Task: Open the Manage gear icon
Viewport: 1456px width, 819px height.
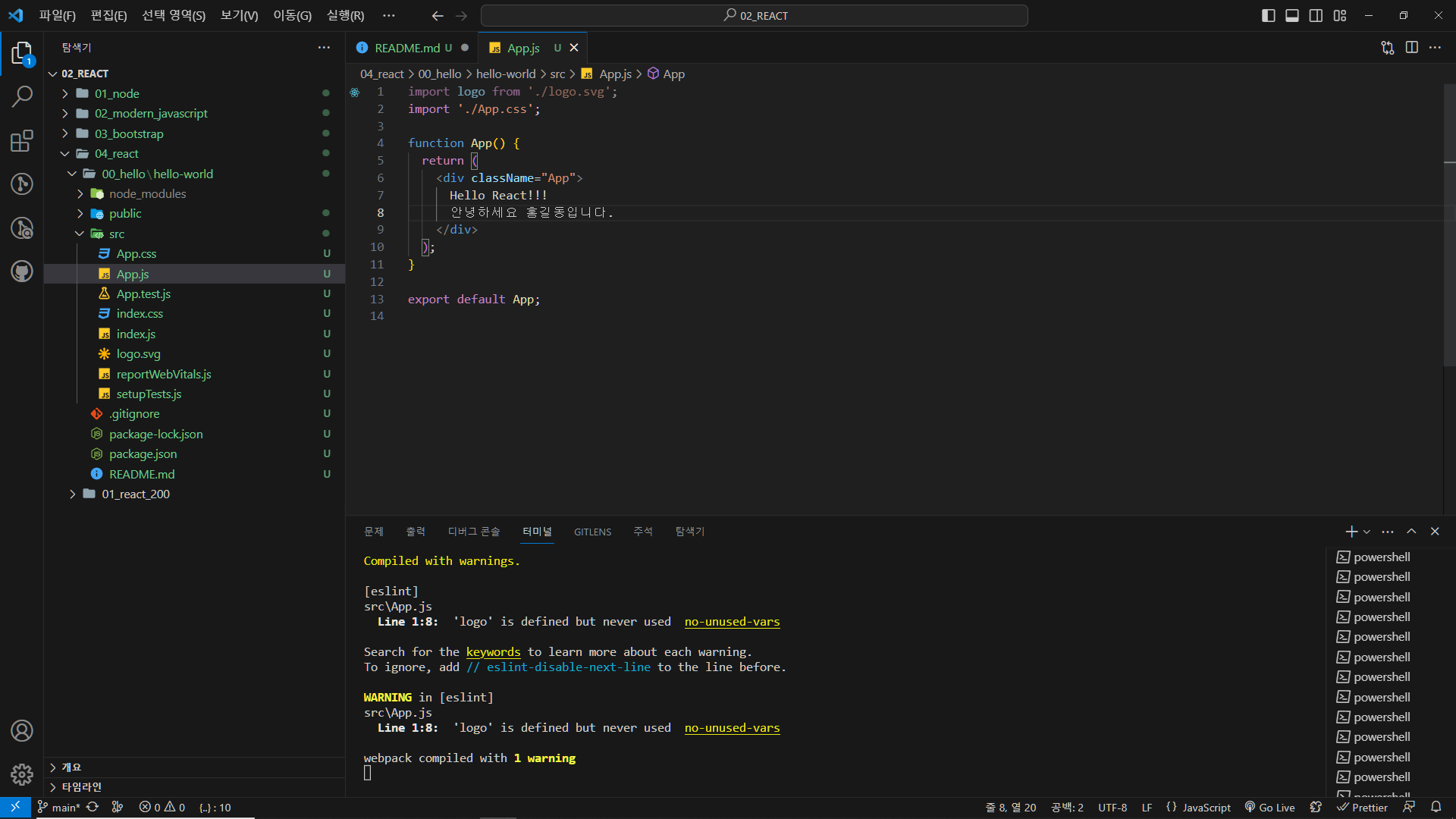Action: coord(22,774)
